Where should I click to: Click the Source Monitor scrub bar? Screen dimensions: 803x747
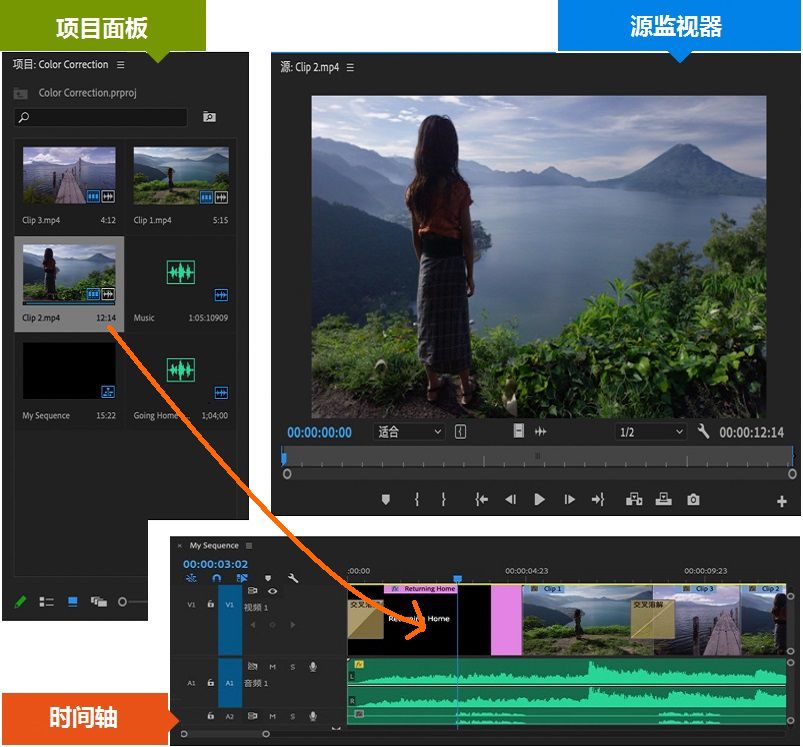(538, 456)
